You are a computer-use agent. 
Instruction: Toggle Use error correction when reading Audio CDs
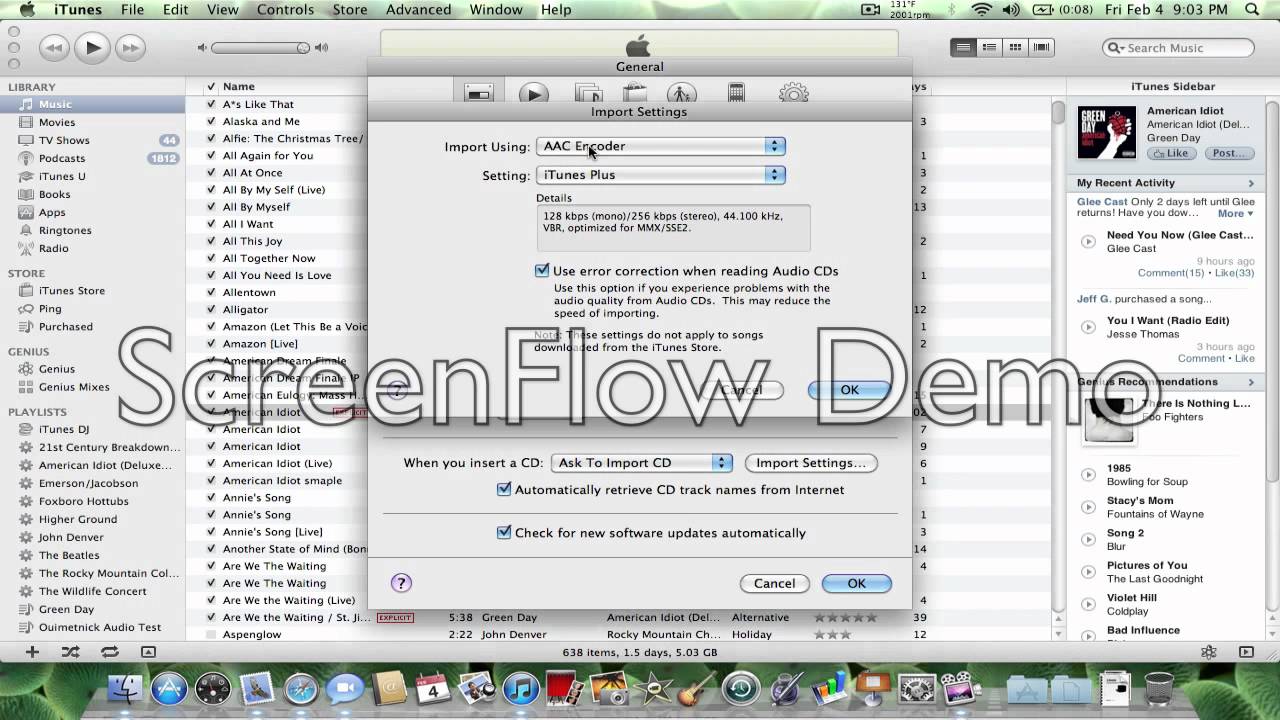pyautogui.click(x=542, y=271)
